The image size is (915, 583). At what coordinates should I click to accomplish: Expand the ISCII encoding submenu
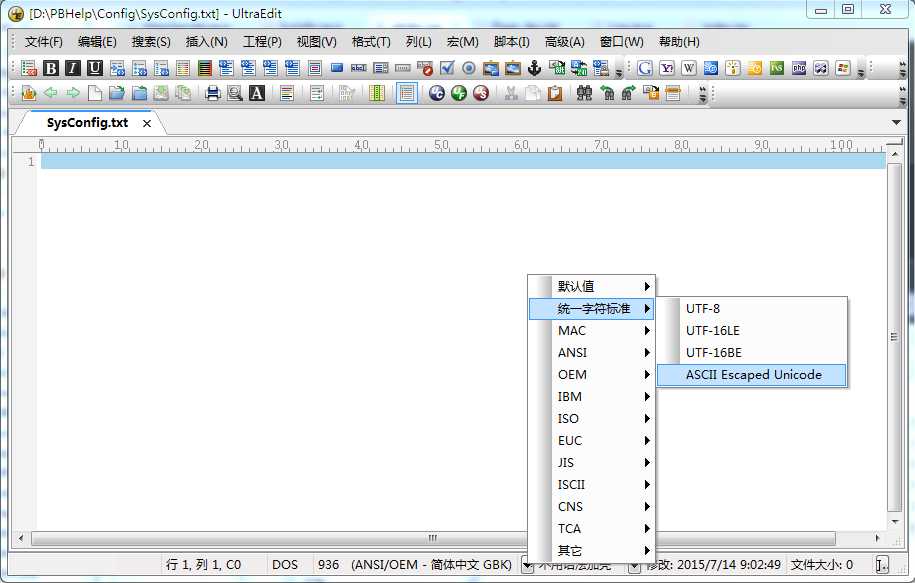tap(591, 484)
